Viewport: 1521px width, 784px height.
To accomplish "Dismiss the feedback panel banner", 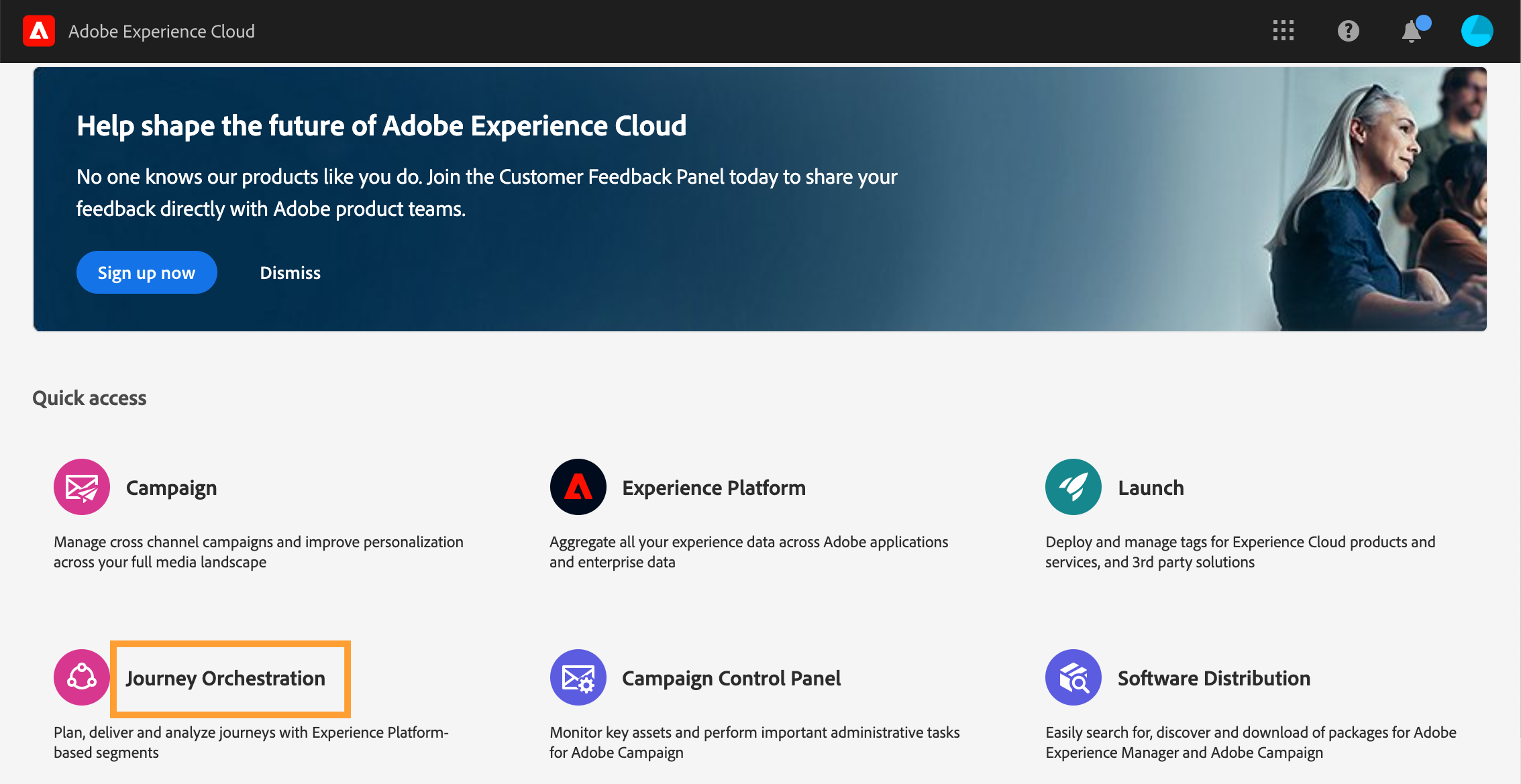I will 290,273.
